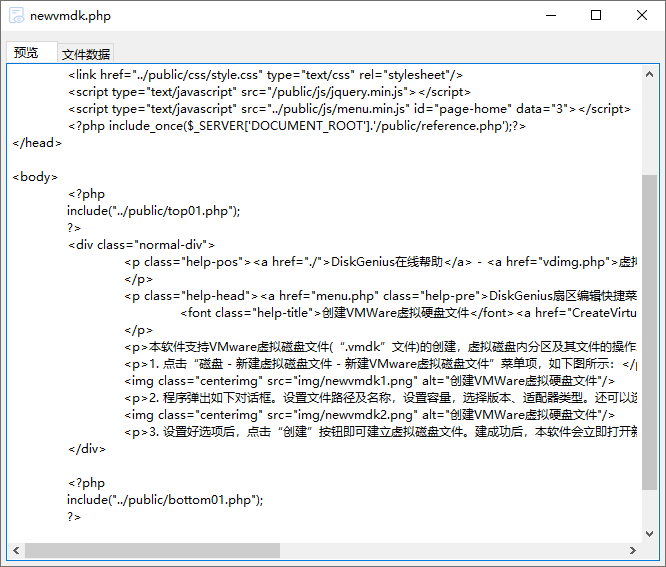Click the include_once reference.php line
Screen dimensions: 666x567
[297, 126]
